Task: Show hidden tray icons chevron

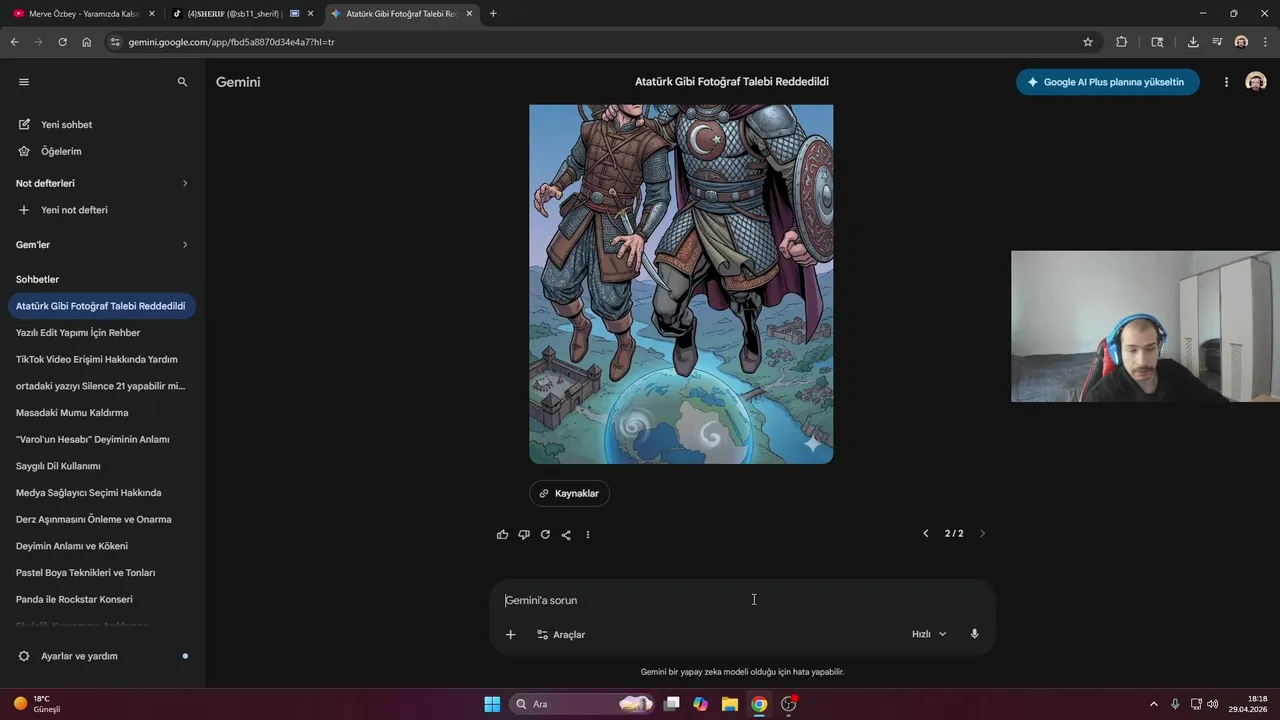Action: pyautogui.click(x=1153, y=704)
